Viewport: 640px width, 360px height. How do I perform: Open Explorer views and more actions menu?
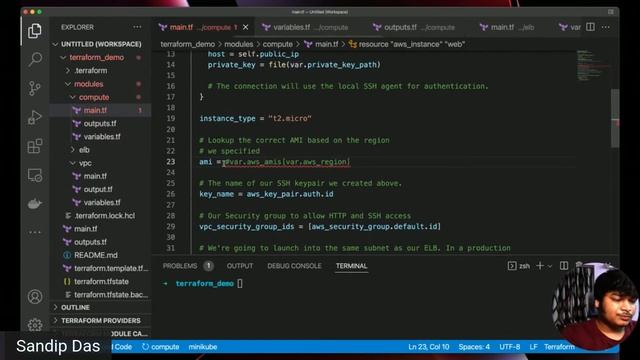coord(137,27)
